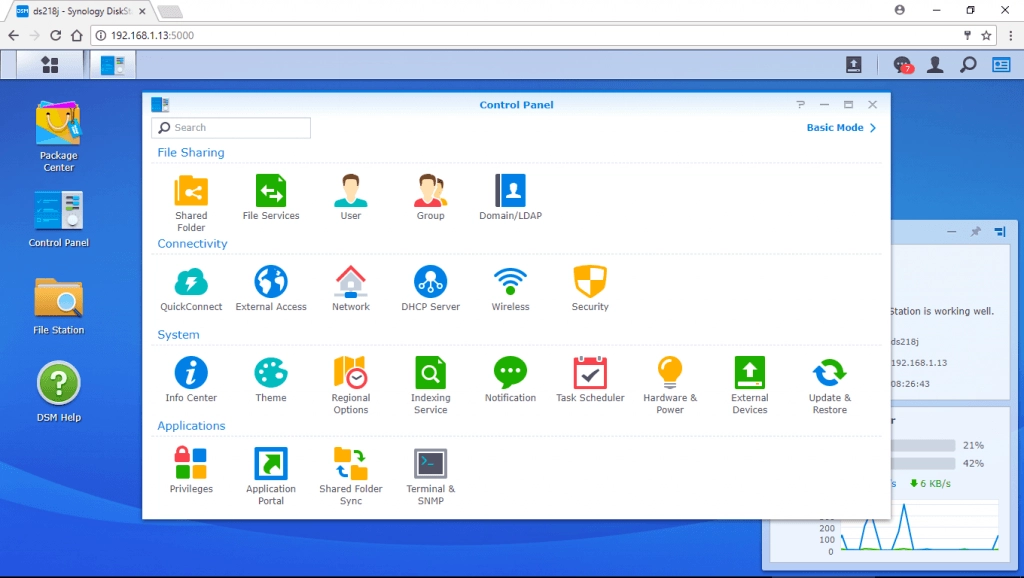Open Shared Folder settings
Viewport: 1024px width, 578px height.
[x=190, y=195]
